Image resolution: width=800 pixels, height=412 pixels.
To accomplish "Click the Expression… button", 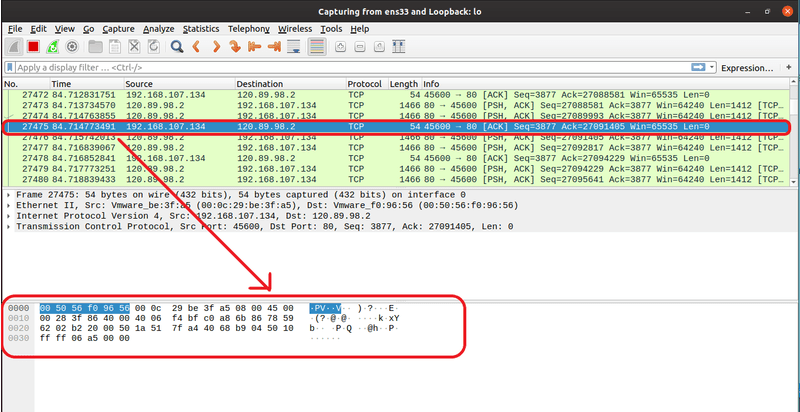I will (x=748, y=67).
